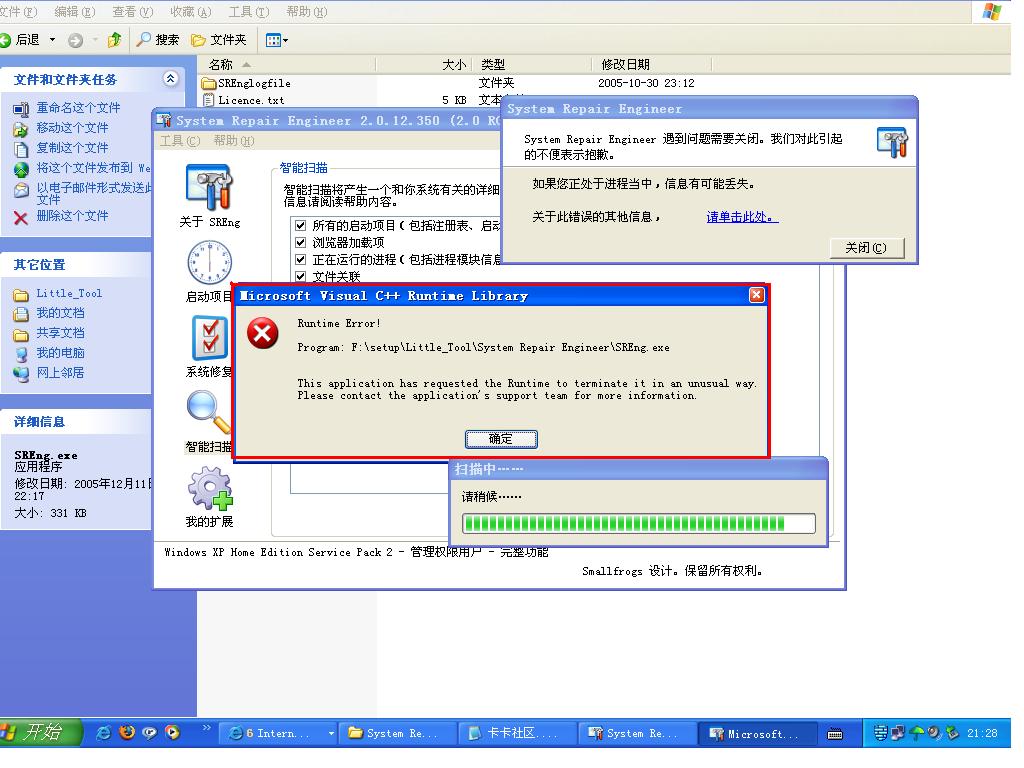The height and width of the screenshot is (768, 1024).
Task: Launch Firefox from quick launch
Action: pos(127,733)
